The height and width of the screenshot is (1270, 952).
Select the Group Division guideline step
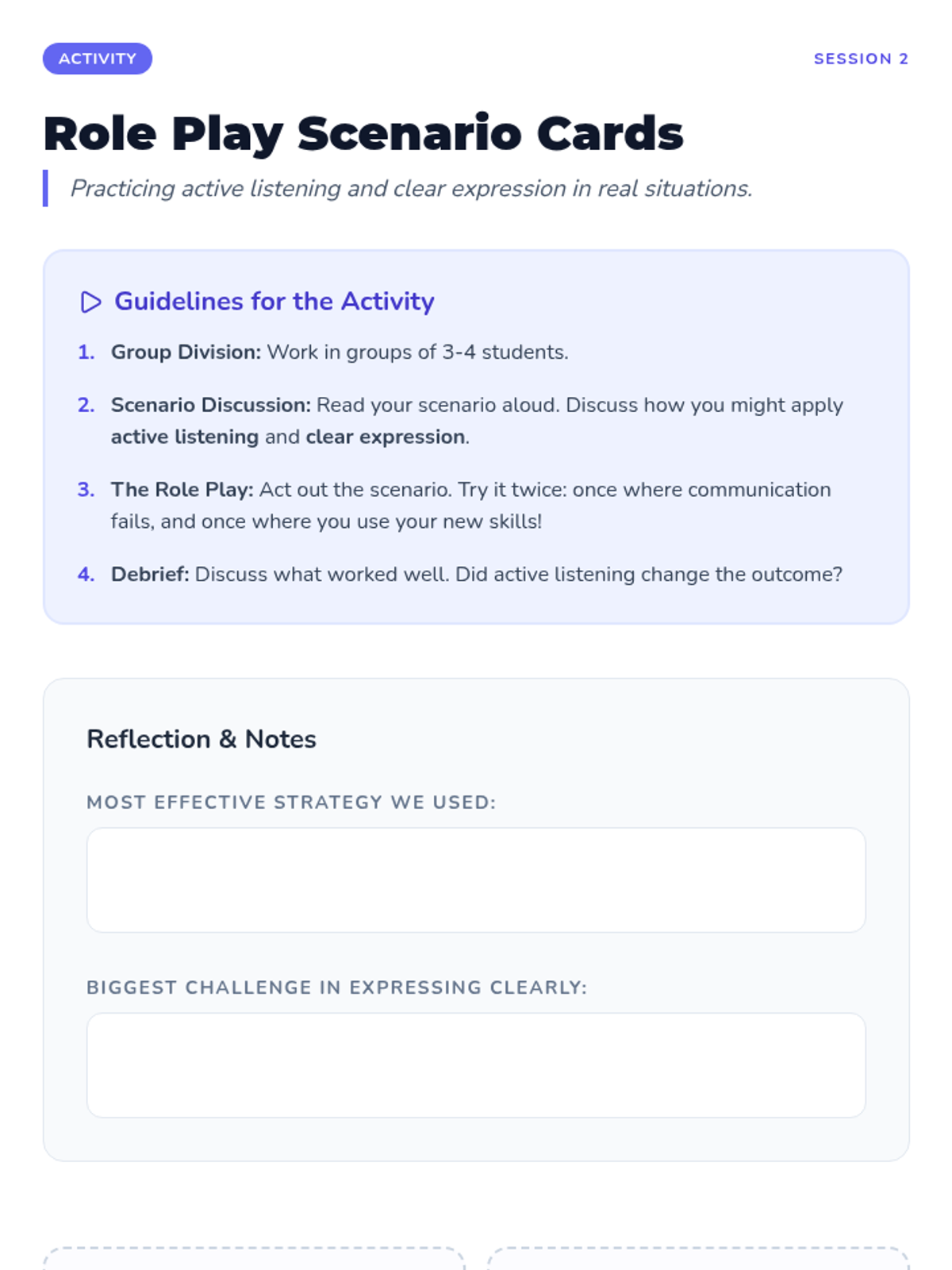[x=340, y=352]
